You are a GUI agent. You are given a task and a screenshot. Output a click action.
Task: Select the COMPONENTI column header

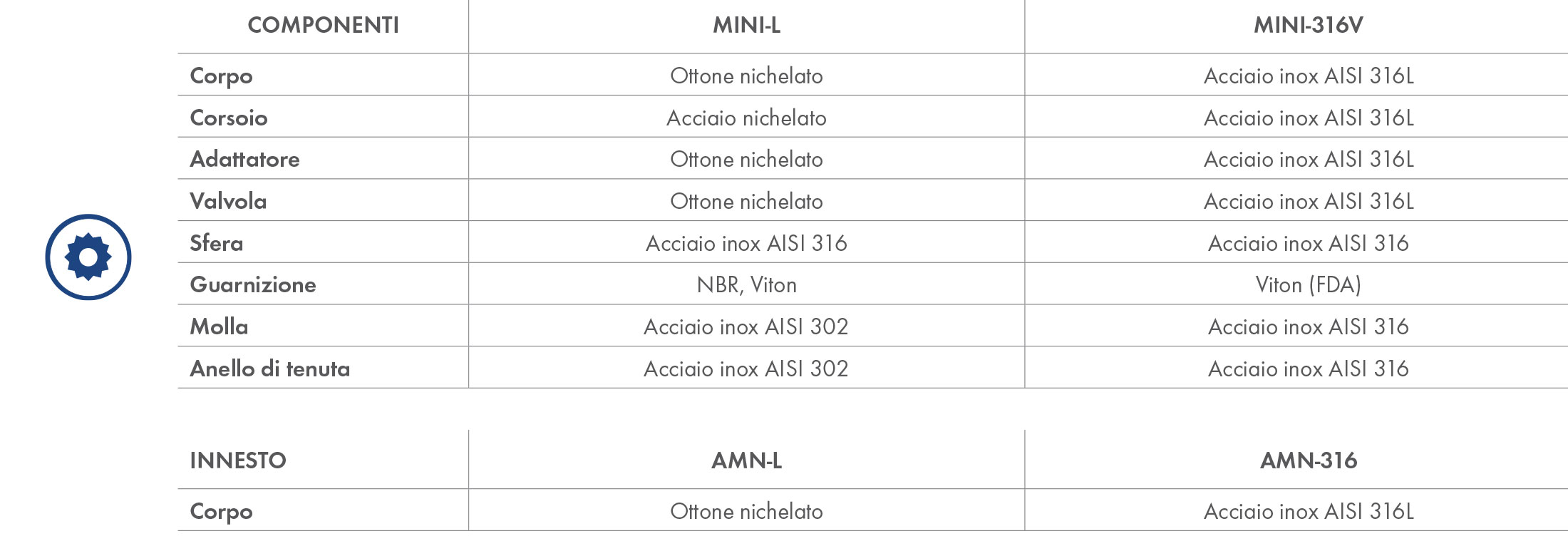pos(324,26)
